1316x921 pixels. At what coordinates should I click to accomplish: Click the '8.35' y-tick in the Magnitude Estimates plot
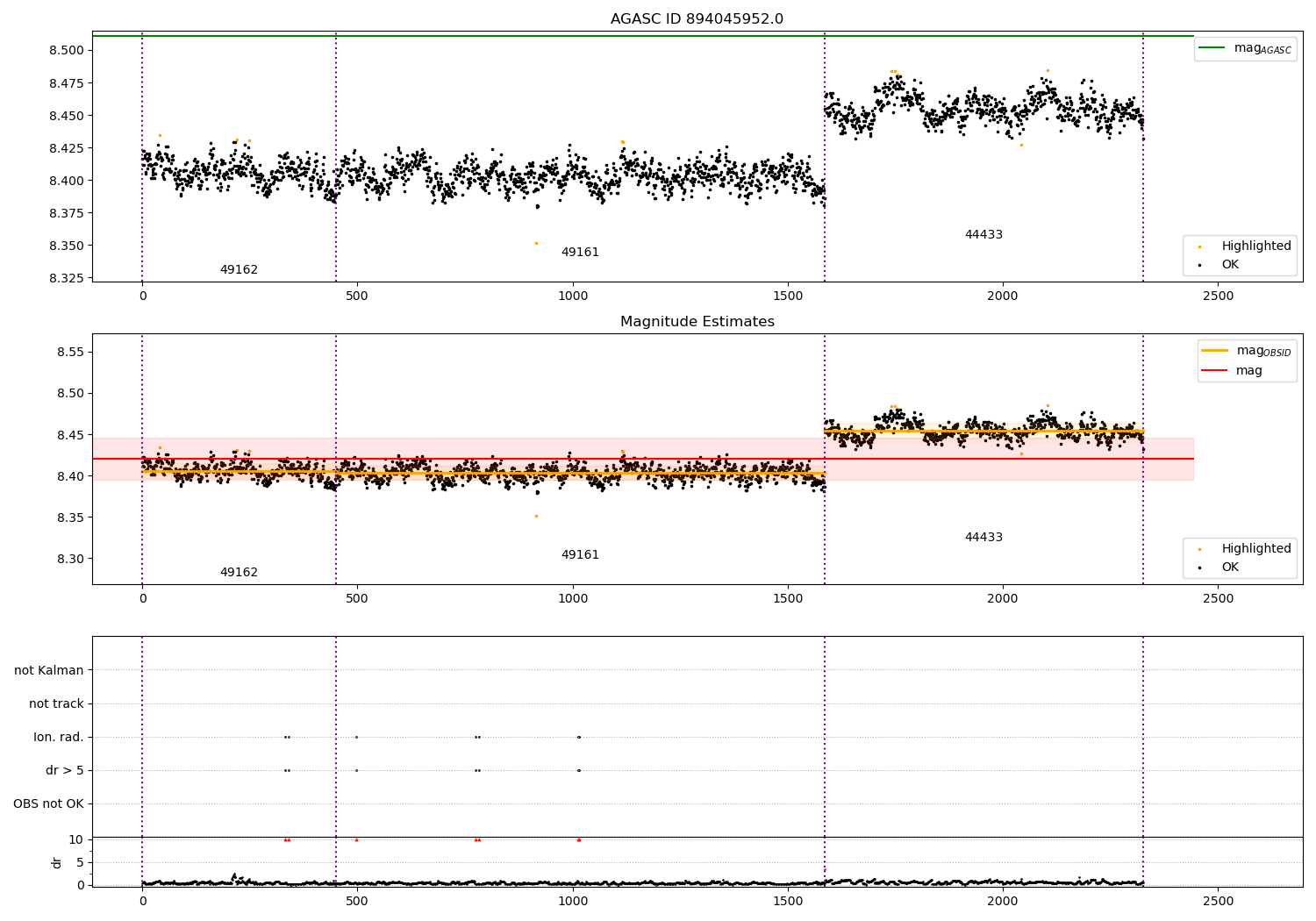point(70,518)
